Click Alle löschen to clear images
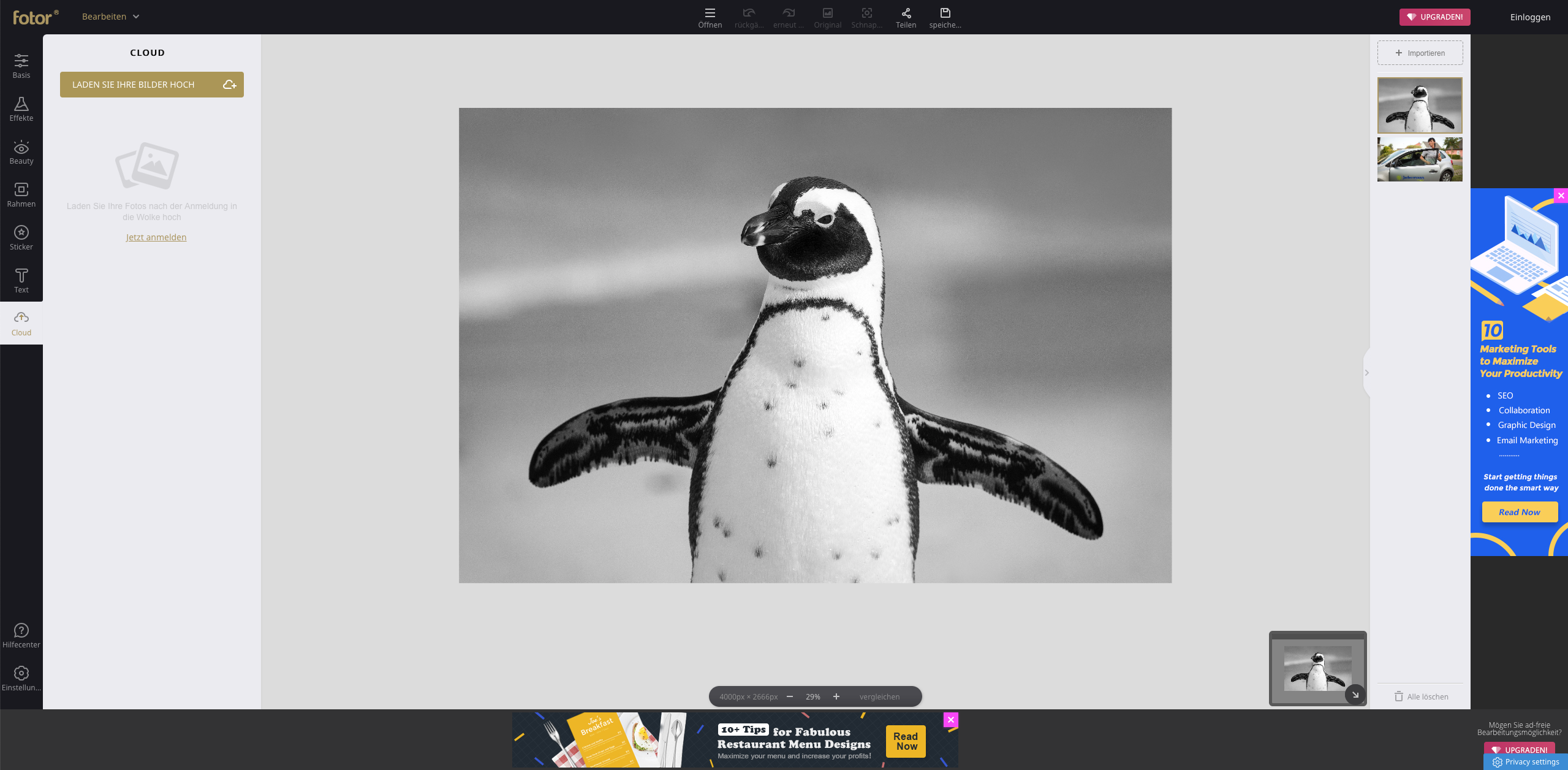1568x770 pixels. [x=1421, y=696]
